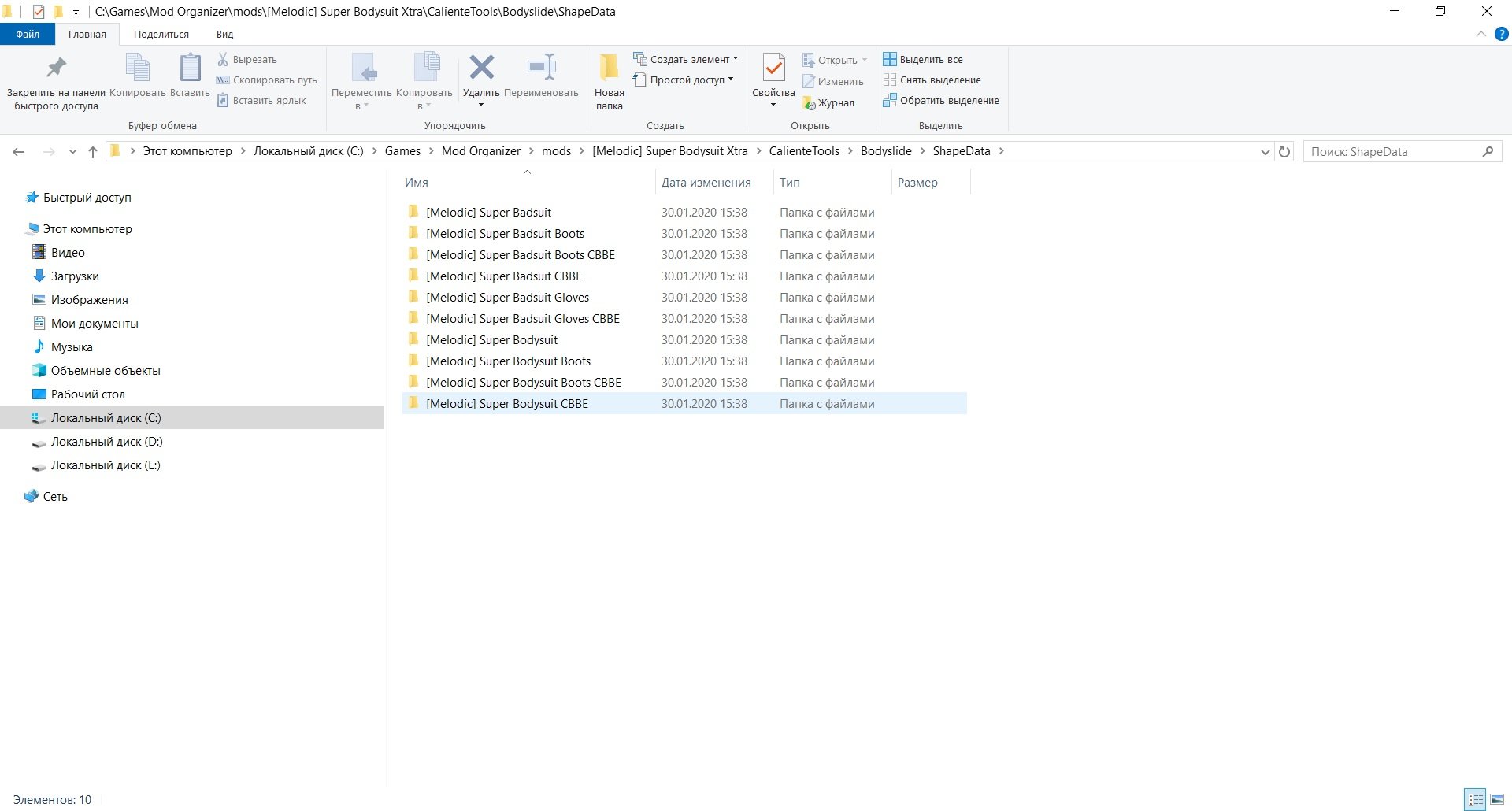Click the Delete (Удалить) red X icon

pyautogui.click(x=481, y=69)
